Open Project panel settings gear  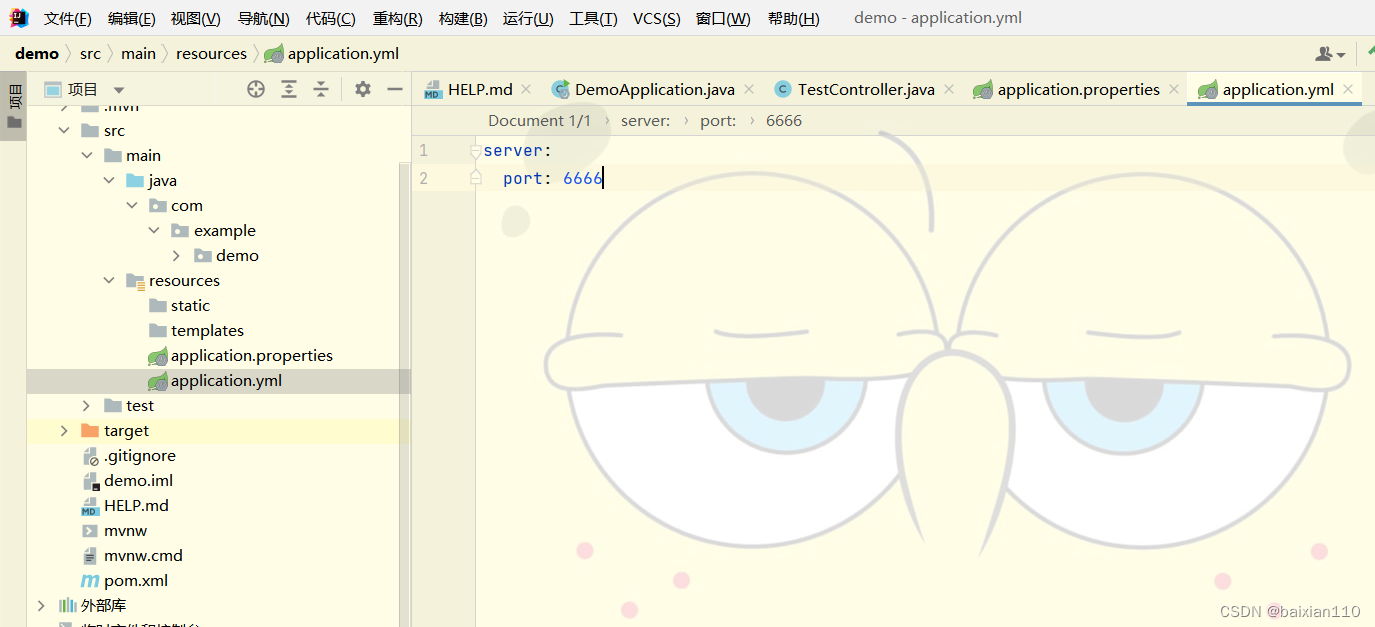[x=363, y=89]
